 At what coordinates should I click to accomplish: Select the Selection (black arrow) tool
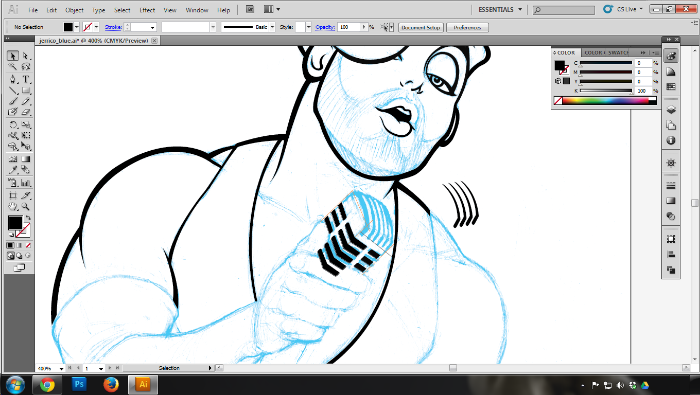(13, 56)
